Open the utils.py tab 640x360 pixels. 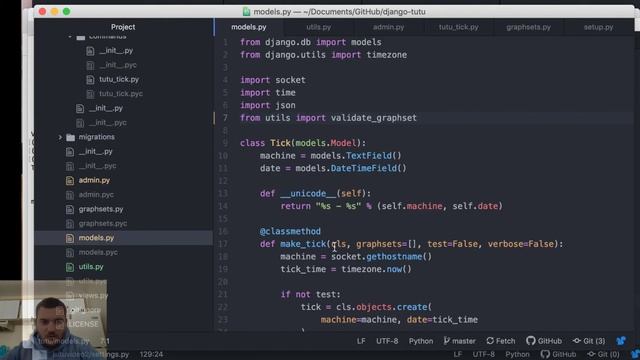pos(319,27)
